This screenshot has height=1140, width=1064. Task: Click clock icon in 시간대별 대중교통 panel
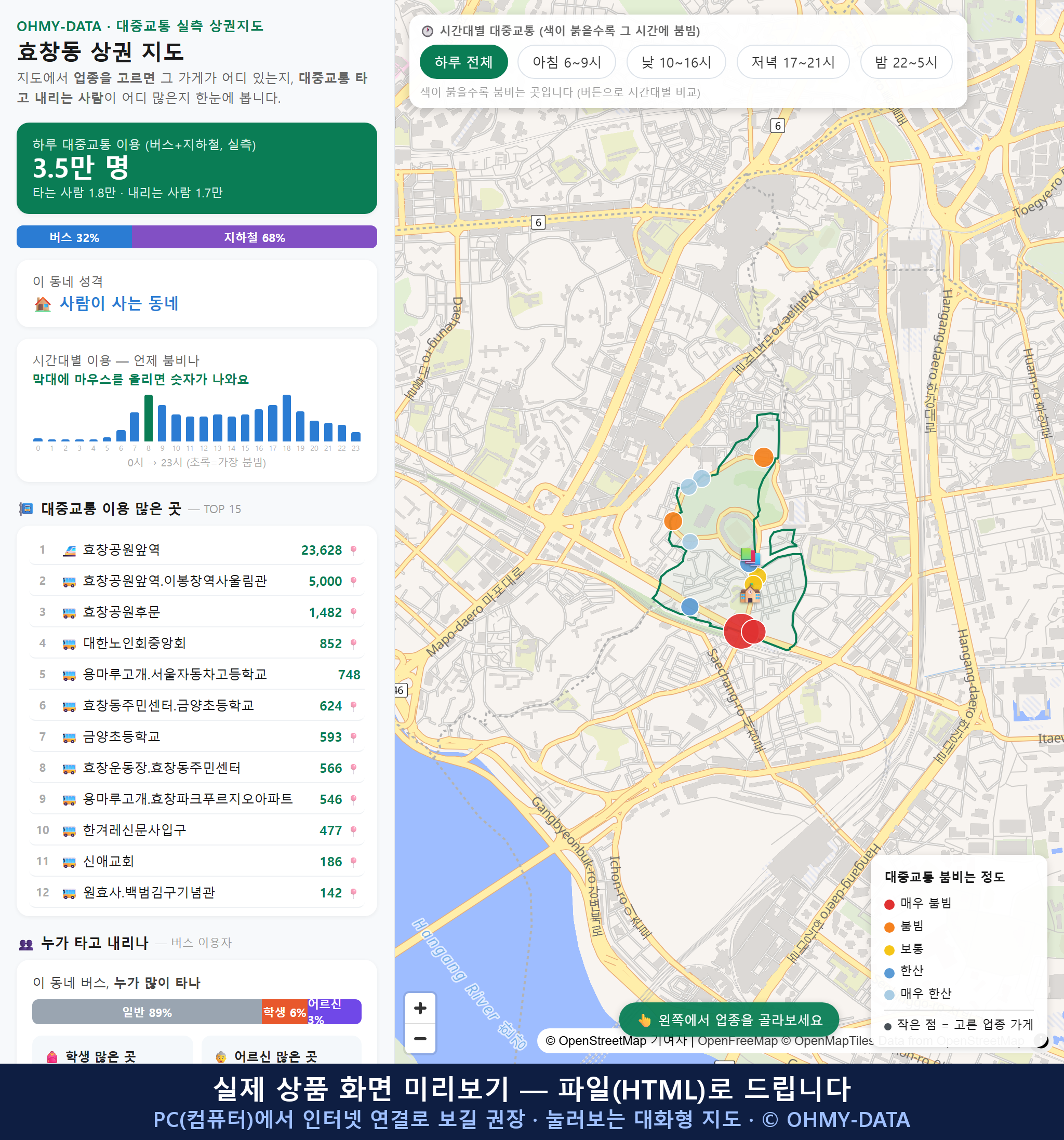point(428,31)
